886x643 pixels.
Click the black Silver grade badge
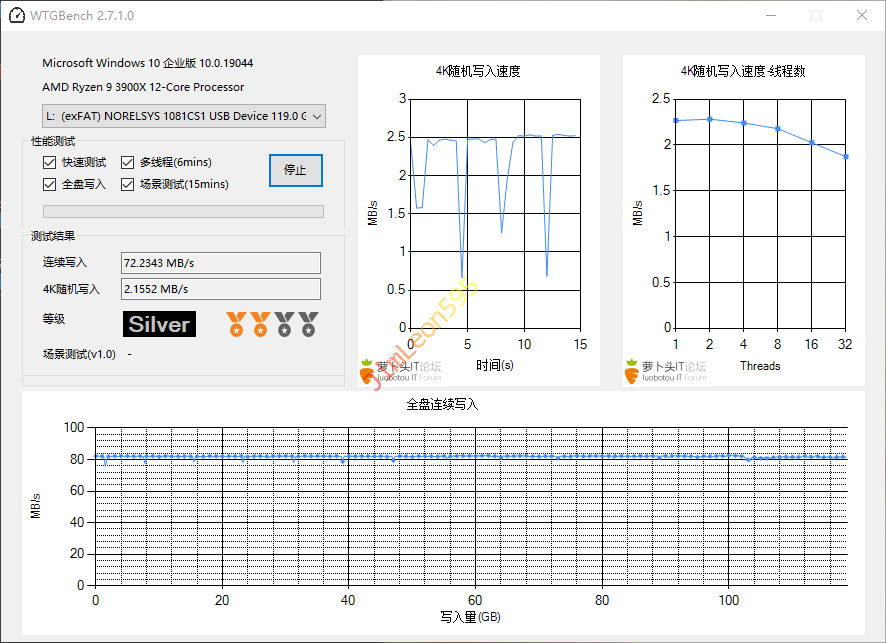point(159,324)
